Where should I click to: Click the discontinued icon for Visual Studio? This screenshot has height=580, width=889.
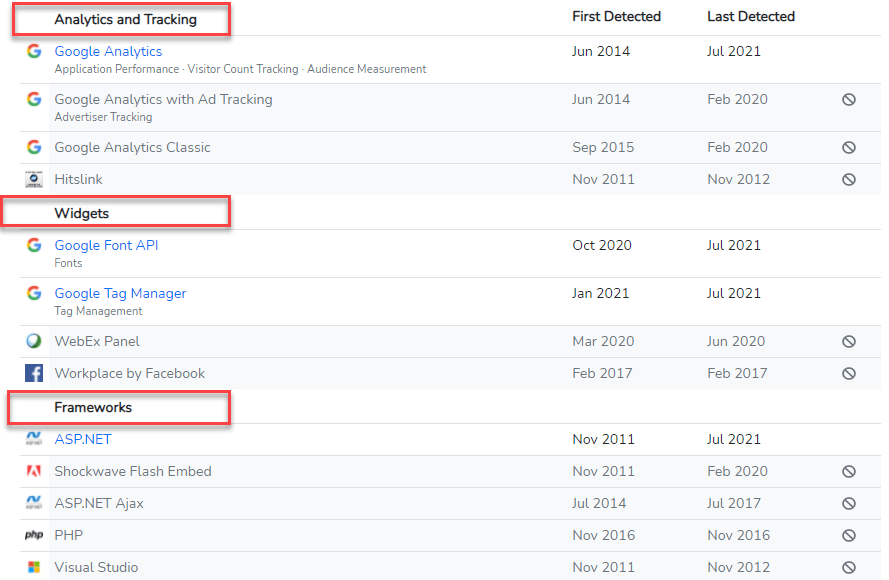(x=849, y=567)
